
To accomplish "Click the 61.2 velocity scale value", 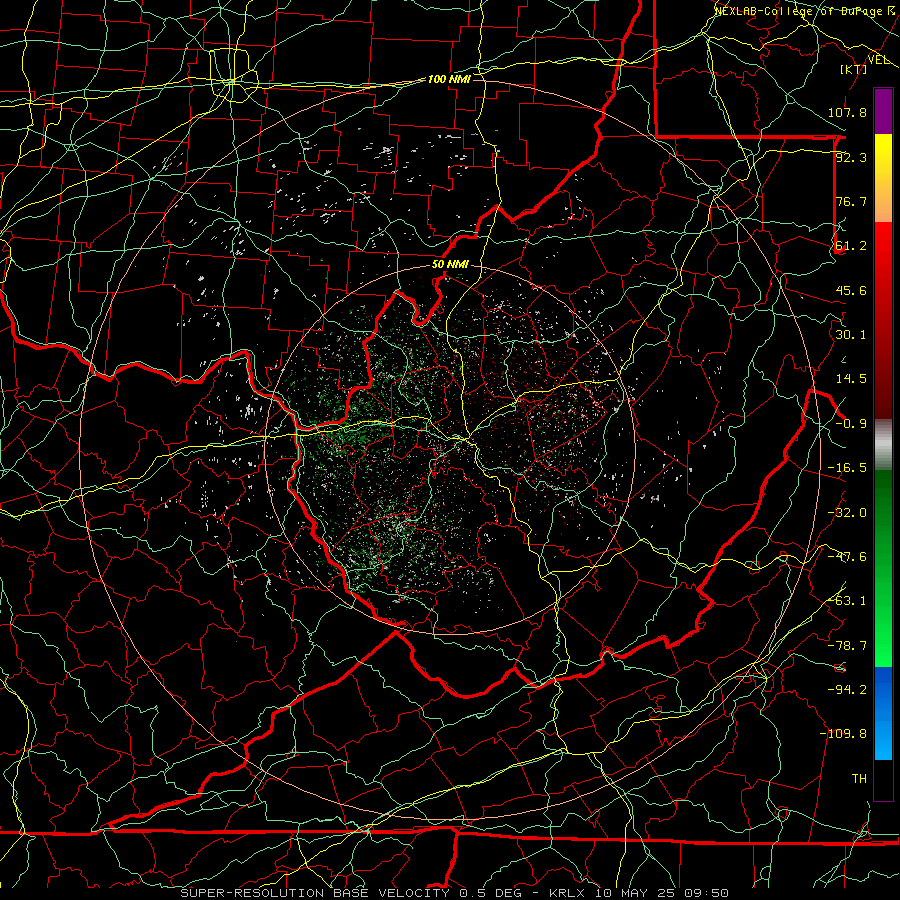I will pyautogui.click(x=851, y=246).
